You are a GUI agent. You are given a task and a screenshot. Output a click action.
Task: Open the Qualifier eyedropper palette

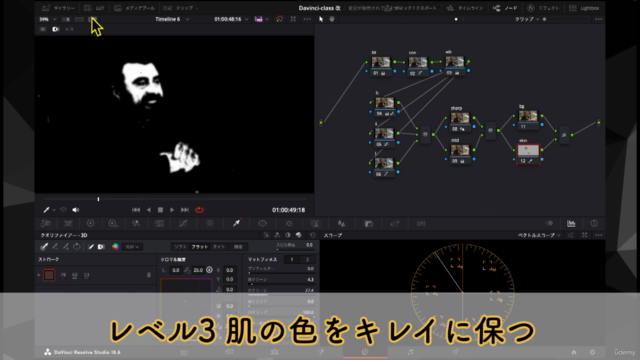click(236, 223)
